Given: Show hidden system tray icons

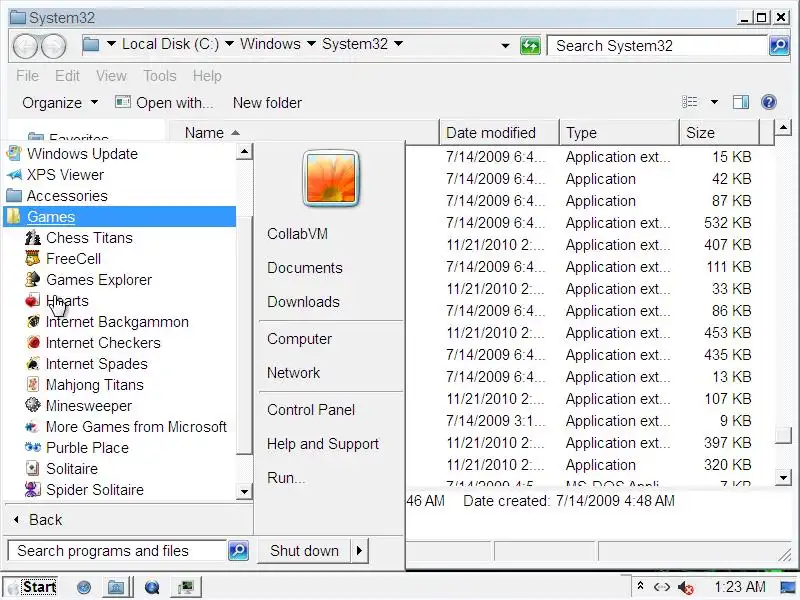Looking at the screenshot, I should pos(640,587).
